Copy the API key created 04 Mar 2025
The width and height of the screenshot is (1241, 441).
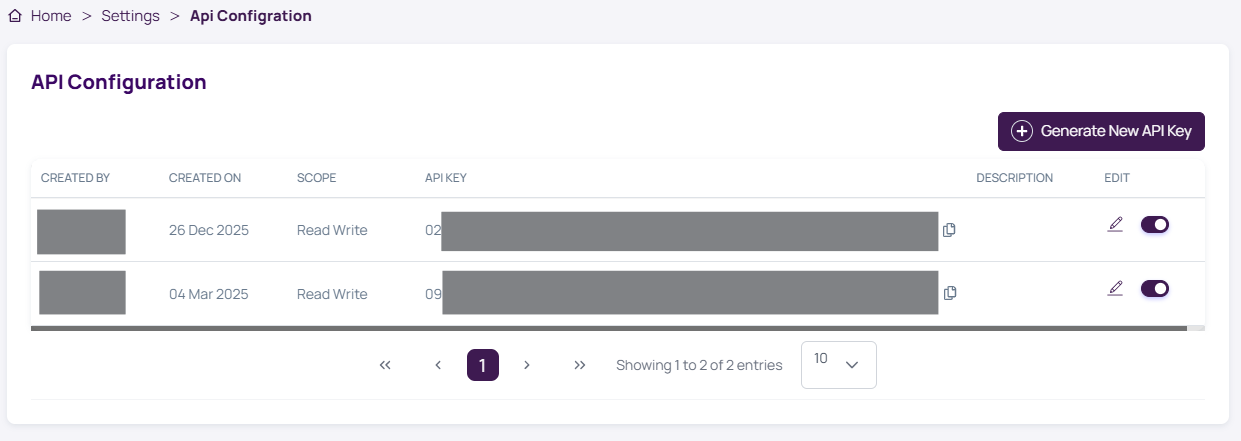(950, 293)
